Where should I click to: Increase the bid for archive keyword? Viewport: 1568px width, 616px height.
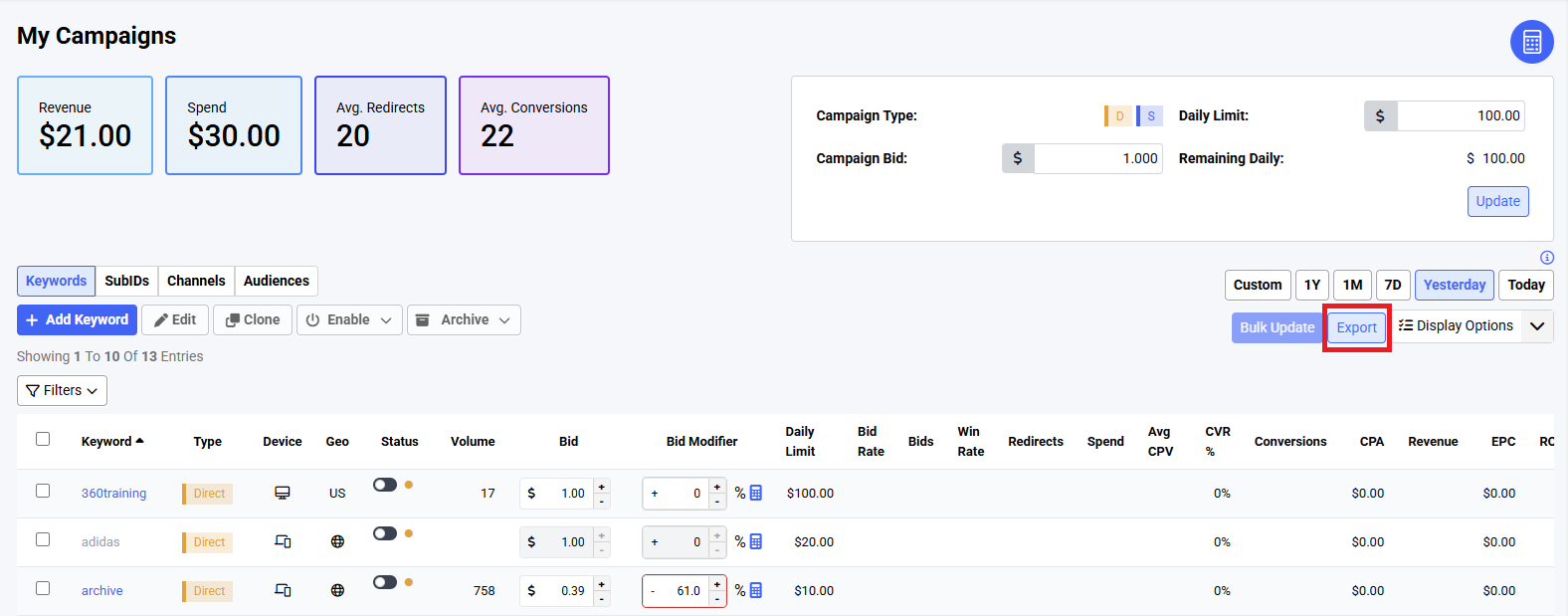(602, 584)
